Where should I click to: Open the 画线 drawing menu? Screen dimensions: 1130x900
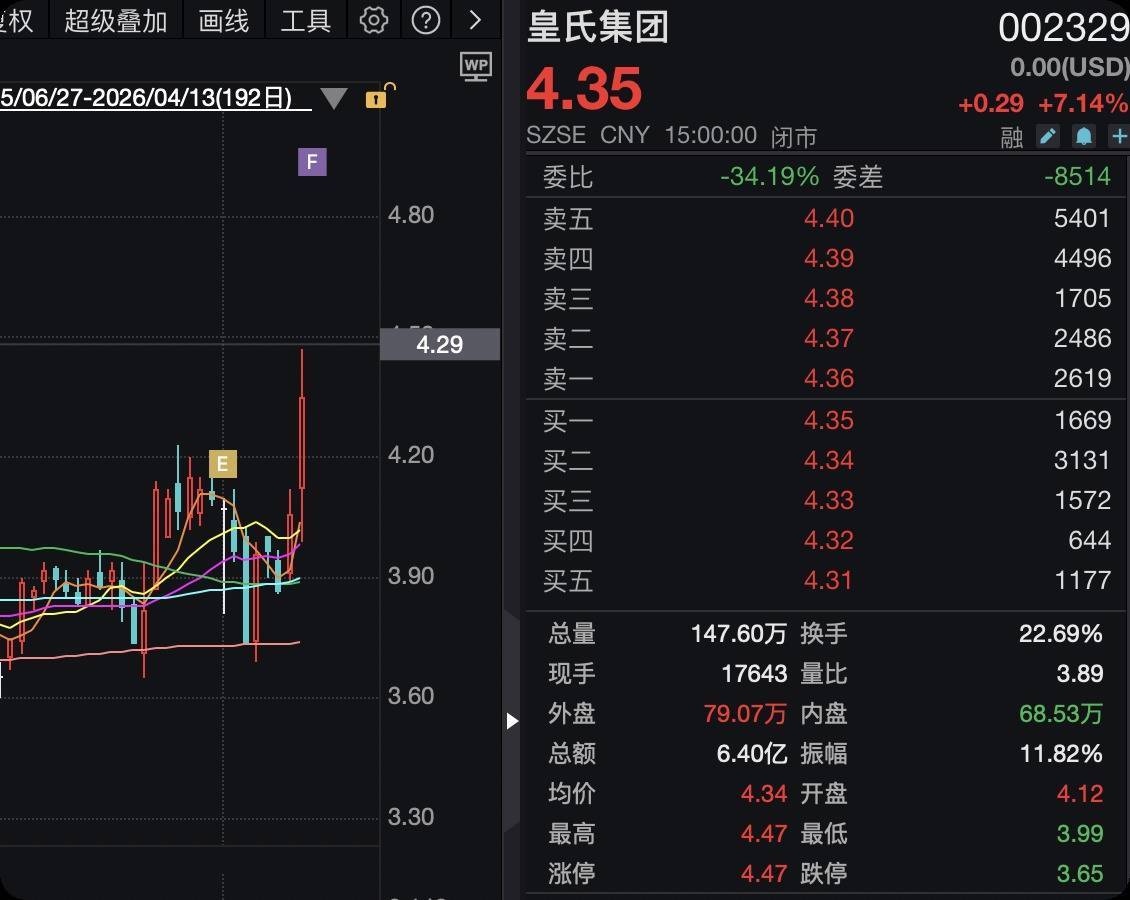point(224,20)
